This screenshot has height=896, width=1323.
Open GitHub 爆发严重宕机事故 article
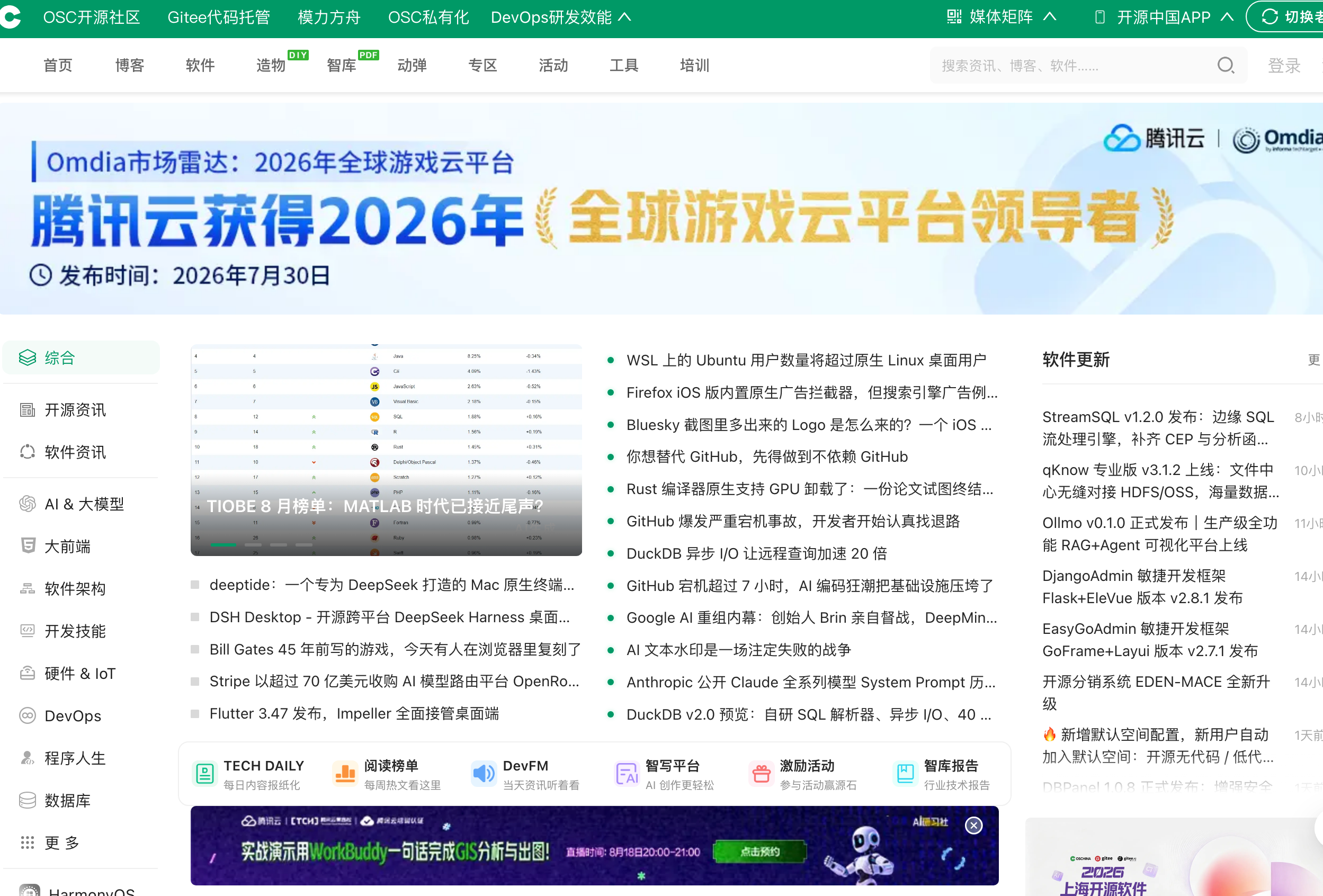[793, 521]
